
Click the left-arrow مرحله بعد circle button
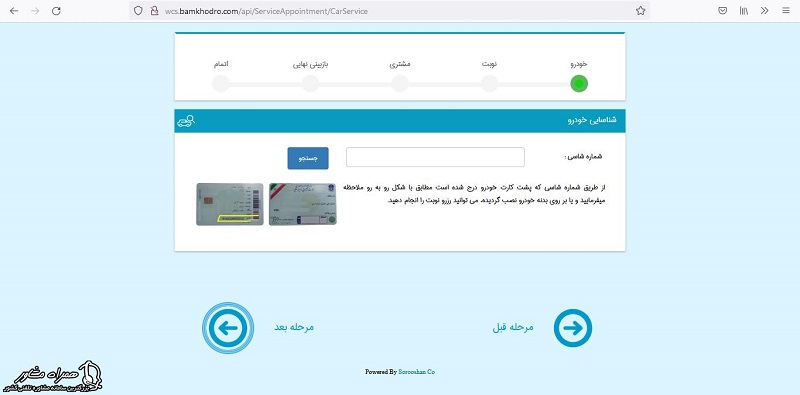(228, 328)
